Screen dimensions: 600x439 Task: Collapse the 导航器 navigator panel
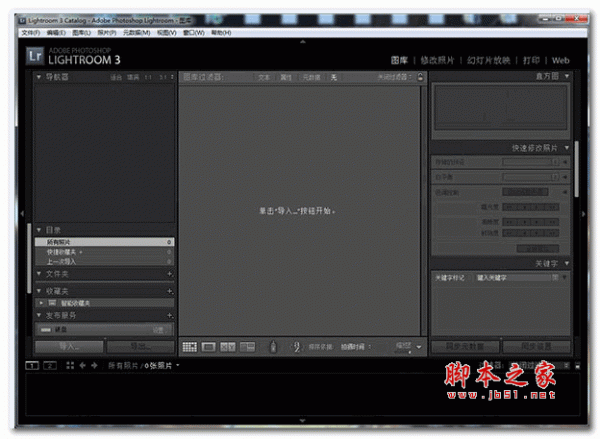pos(39,76)
